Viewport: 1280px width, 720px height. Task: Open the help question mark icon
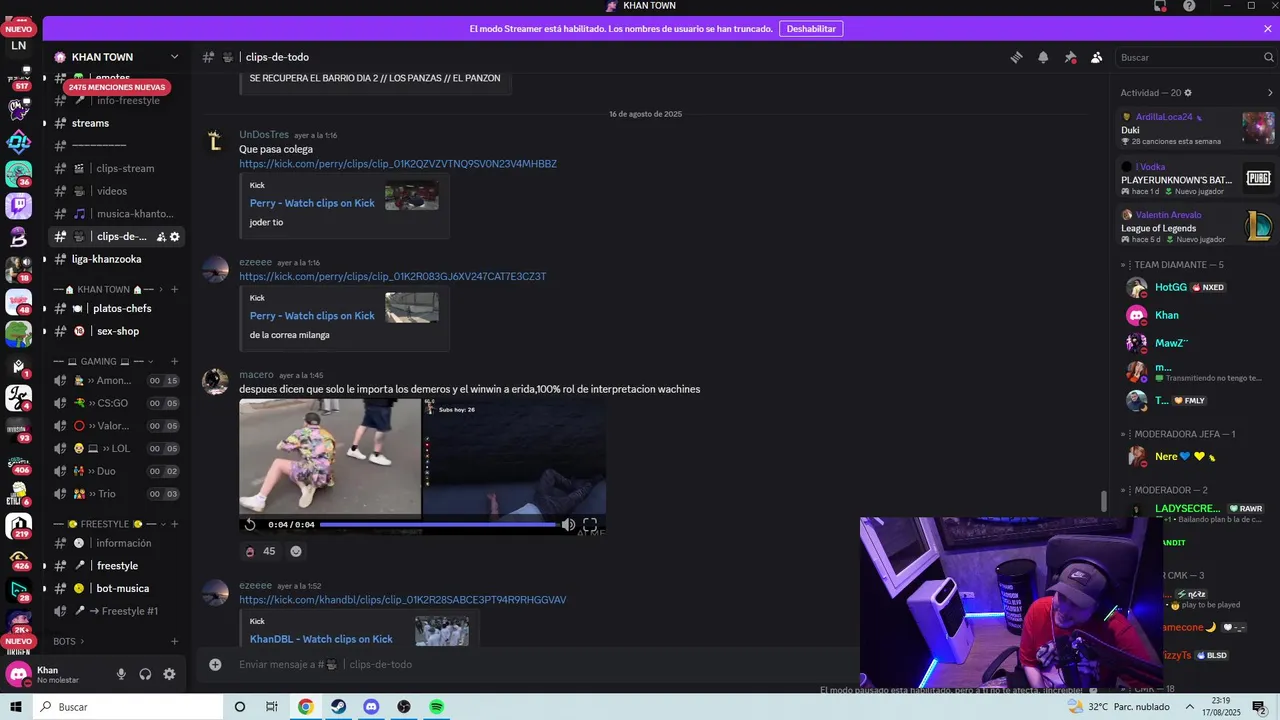[x=1189, y=6]
